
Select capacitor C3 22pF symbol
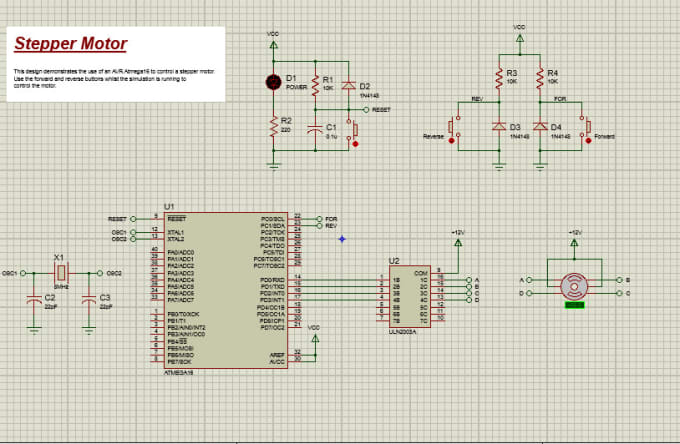tap(89, 300)
